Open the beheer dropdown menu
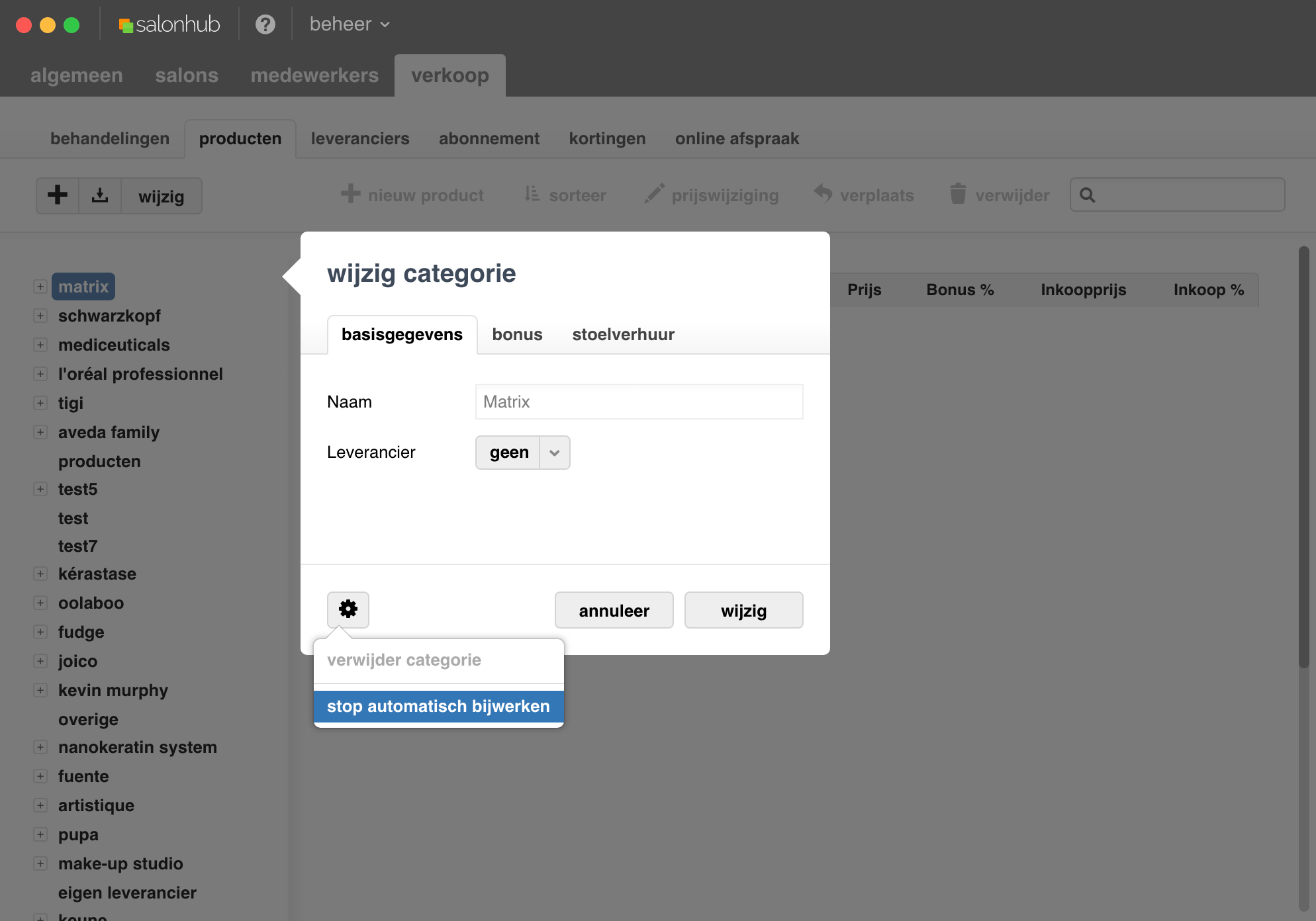Image resolution: width=1316 pixels, height=921 pixels. click(350, 24)
